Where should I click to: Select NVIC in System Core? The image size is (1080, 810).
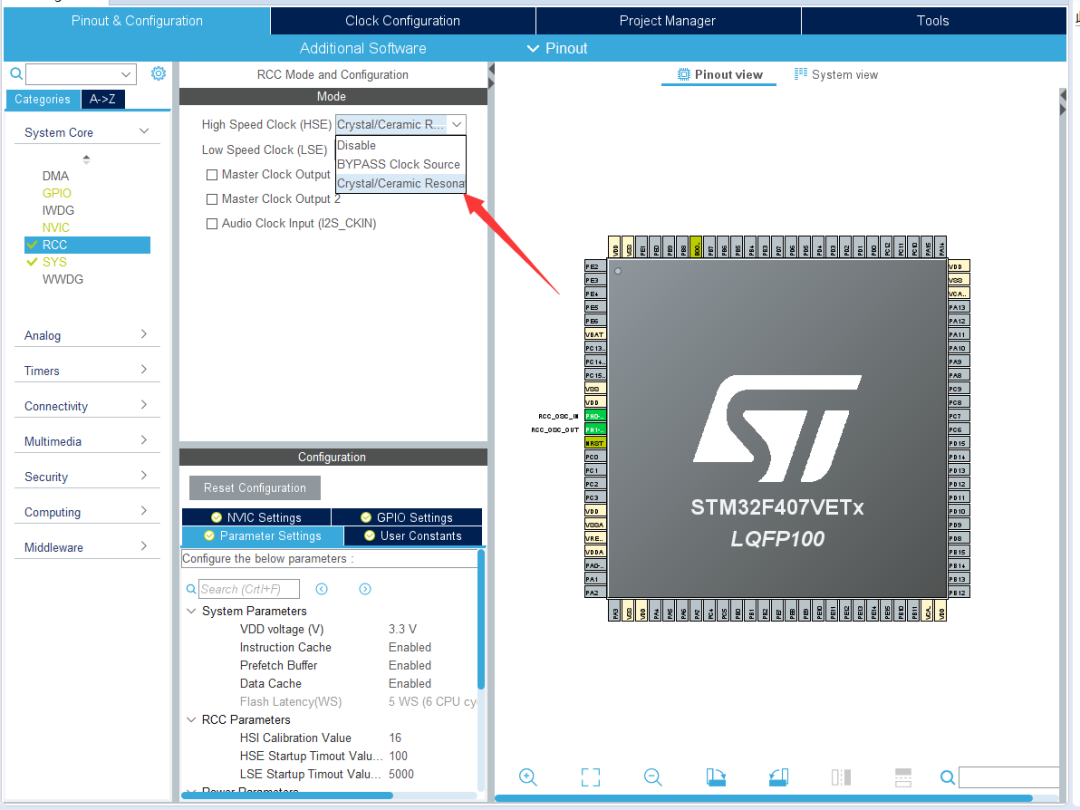pyautogui.click(x=56, y=227)
